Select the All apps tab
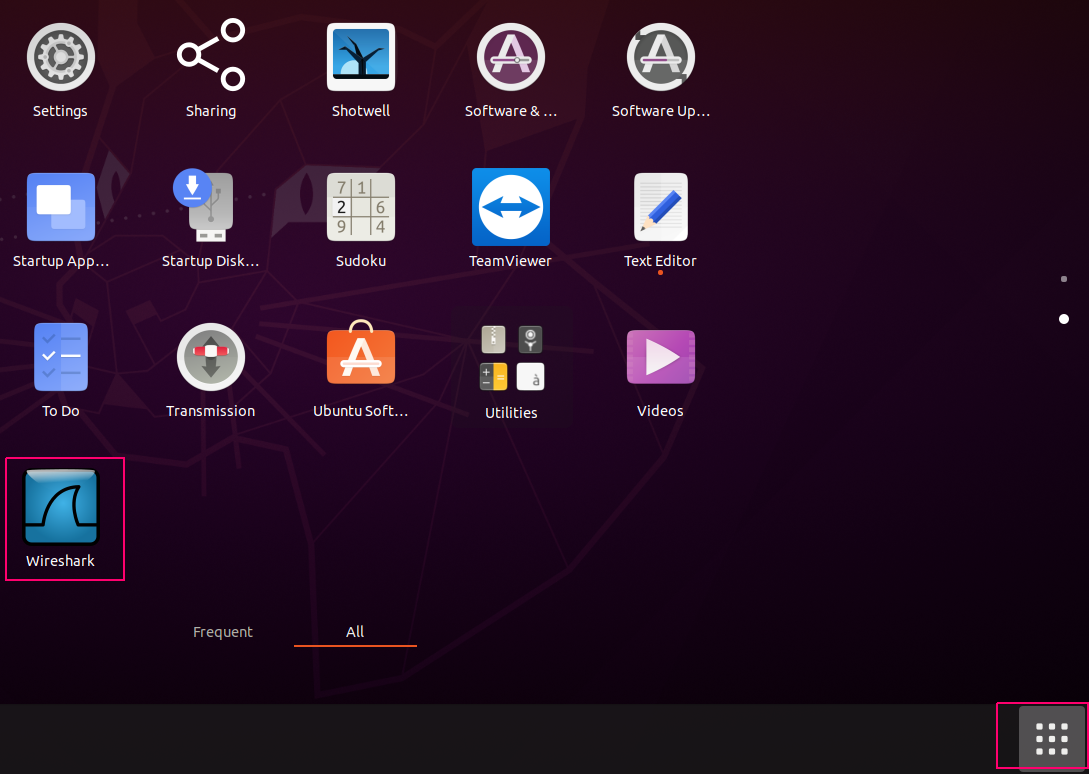This screenshot has width=1089, height=774. coord(355,632)
